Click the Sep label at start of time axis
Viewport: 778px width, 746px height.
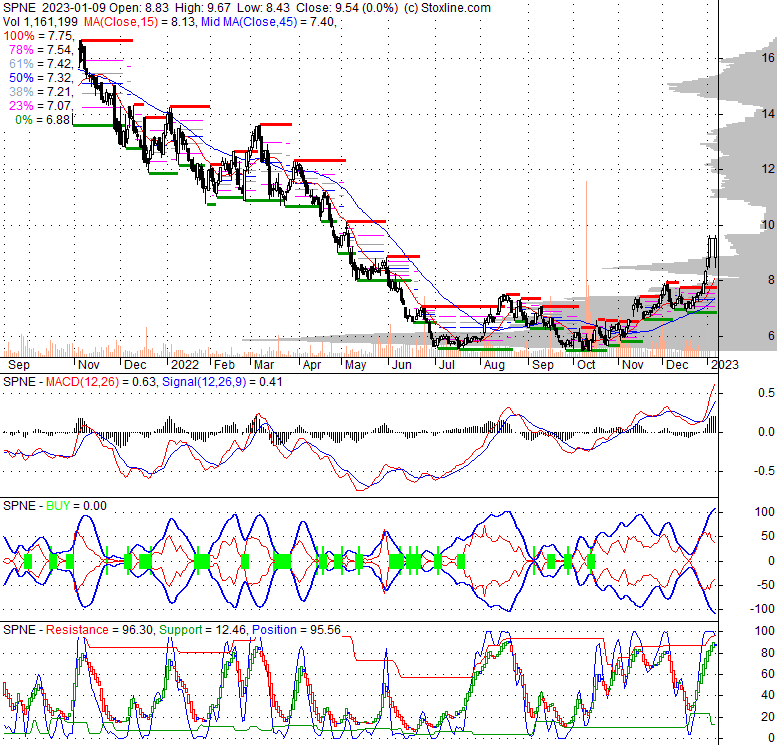tap(19, 365)
